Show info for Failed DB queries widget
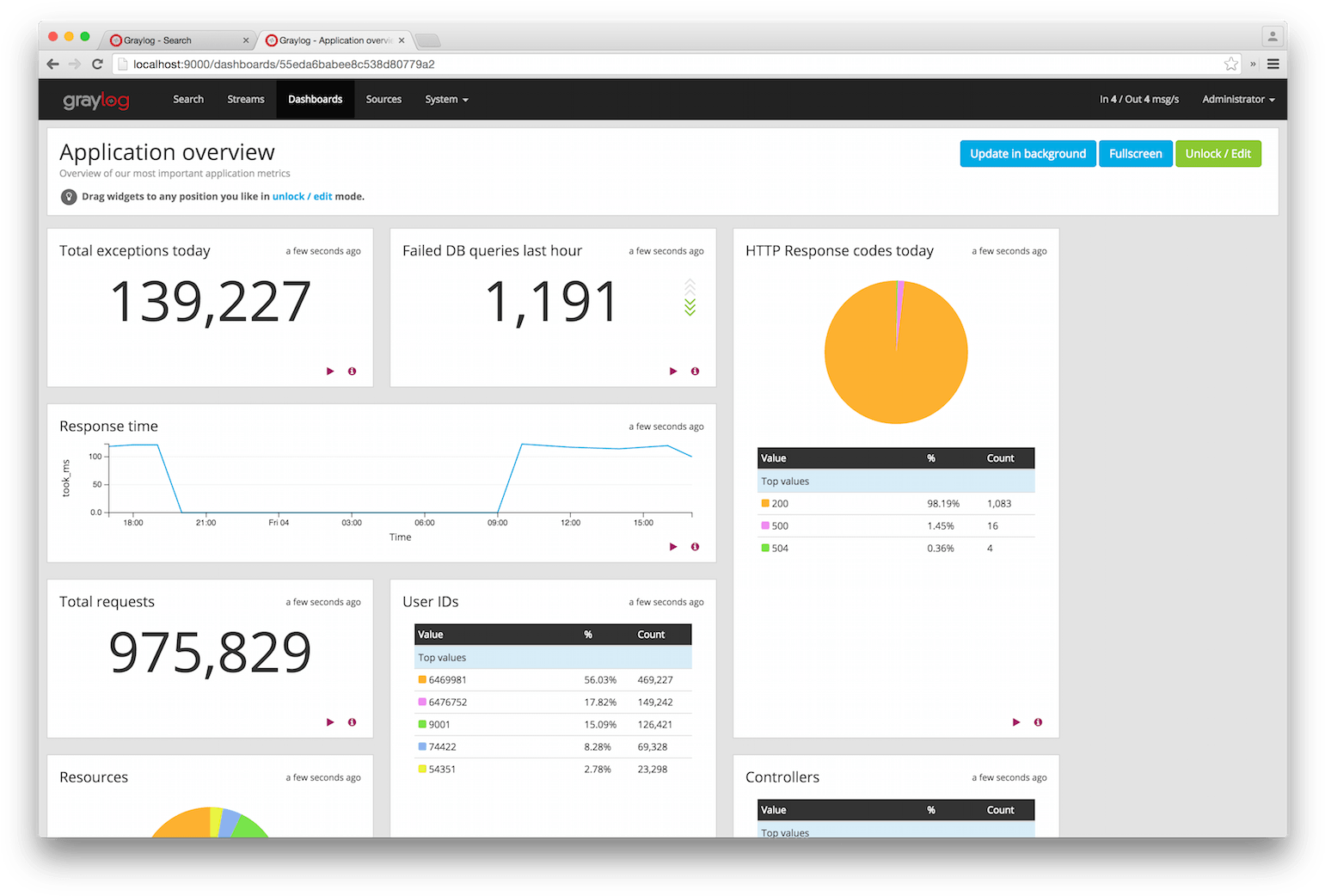The width and height of the screenshot is (1325, 896). click(695, 371)
